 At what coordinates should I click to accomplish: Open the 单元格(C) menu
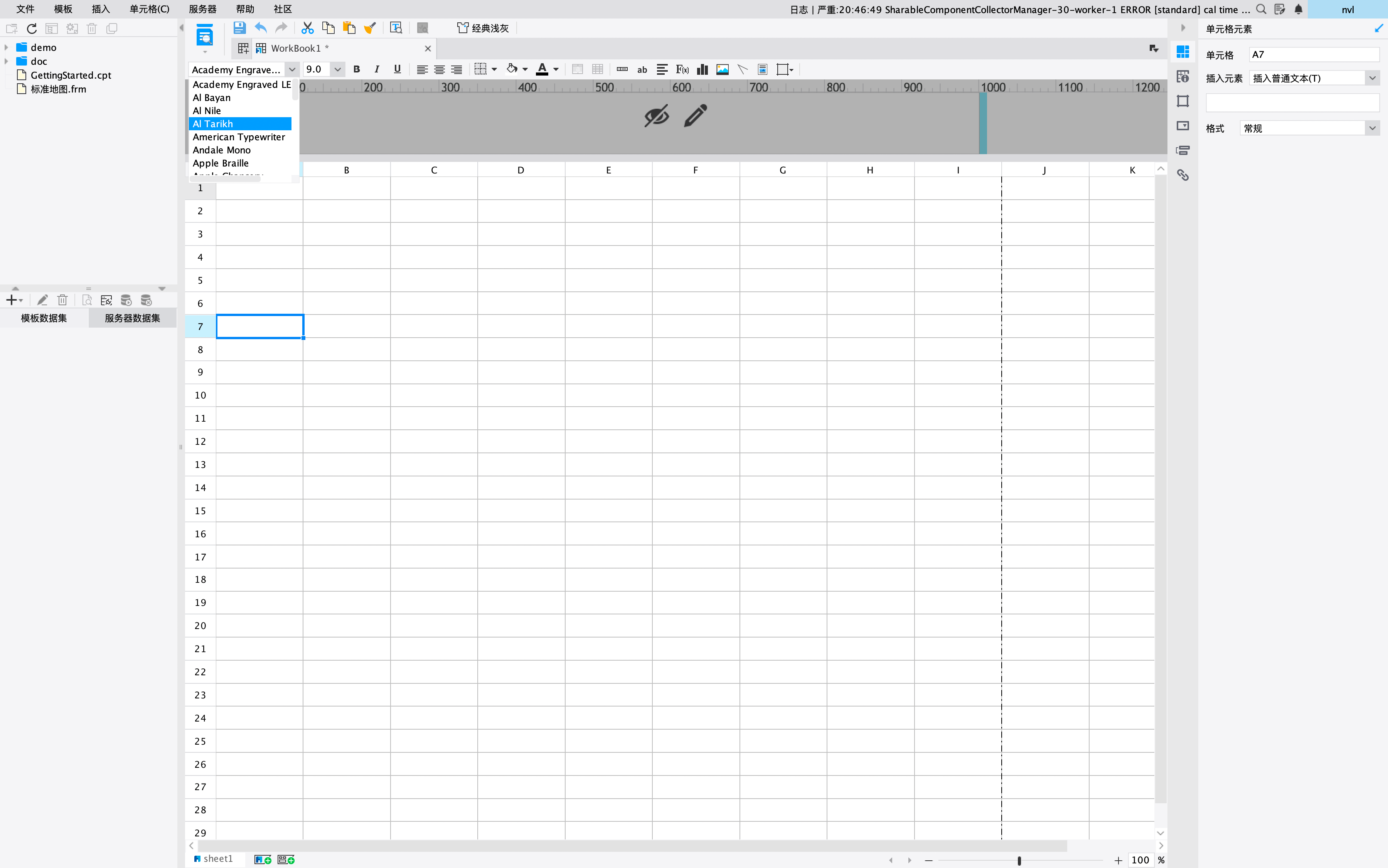tap(149, 9)
